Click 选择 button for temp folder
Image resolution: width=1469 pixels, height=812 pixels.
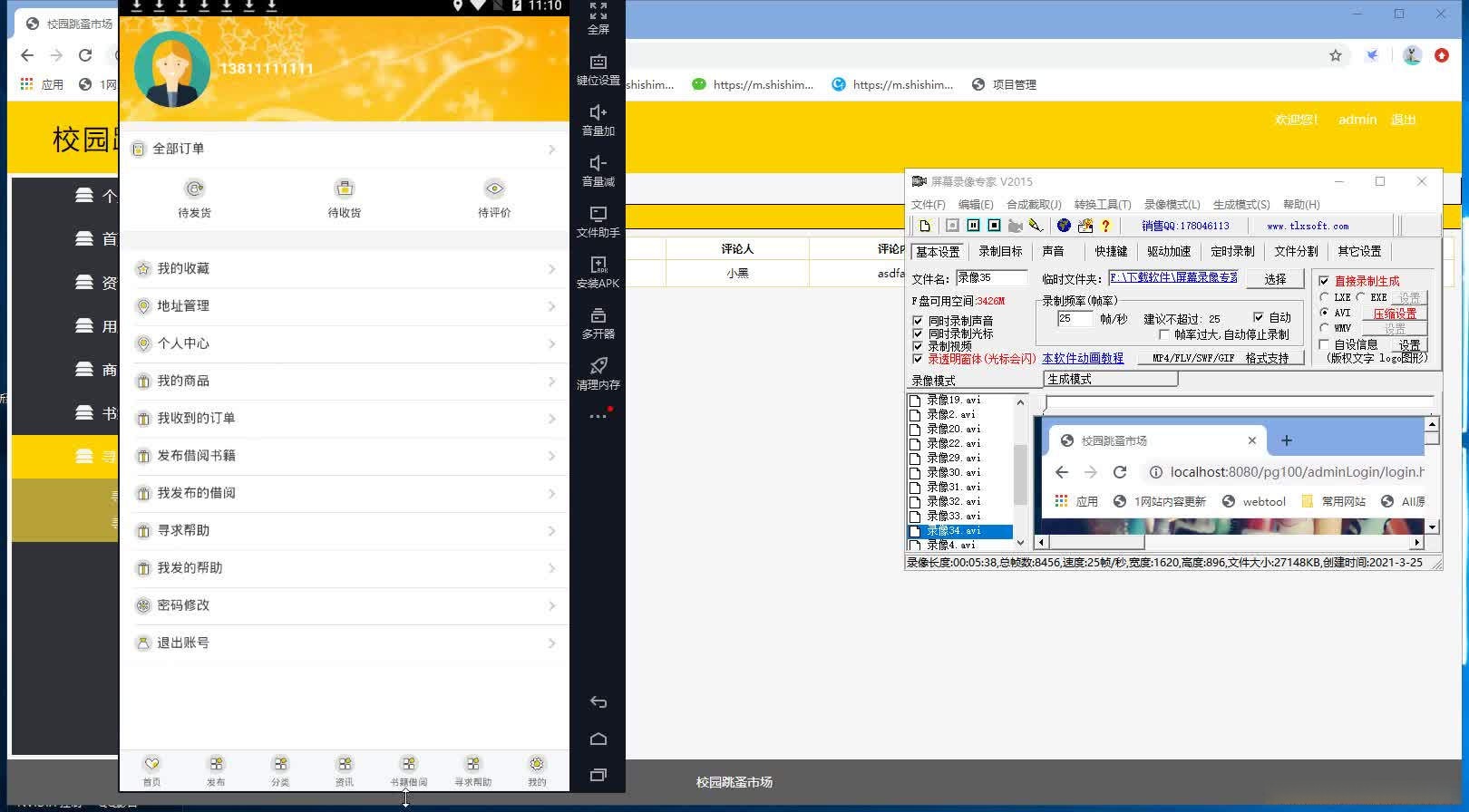(1275, 279)
